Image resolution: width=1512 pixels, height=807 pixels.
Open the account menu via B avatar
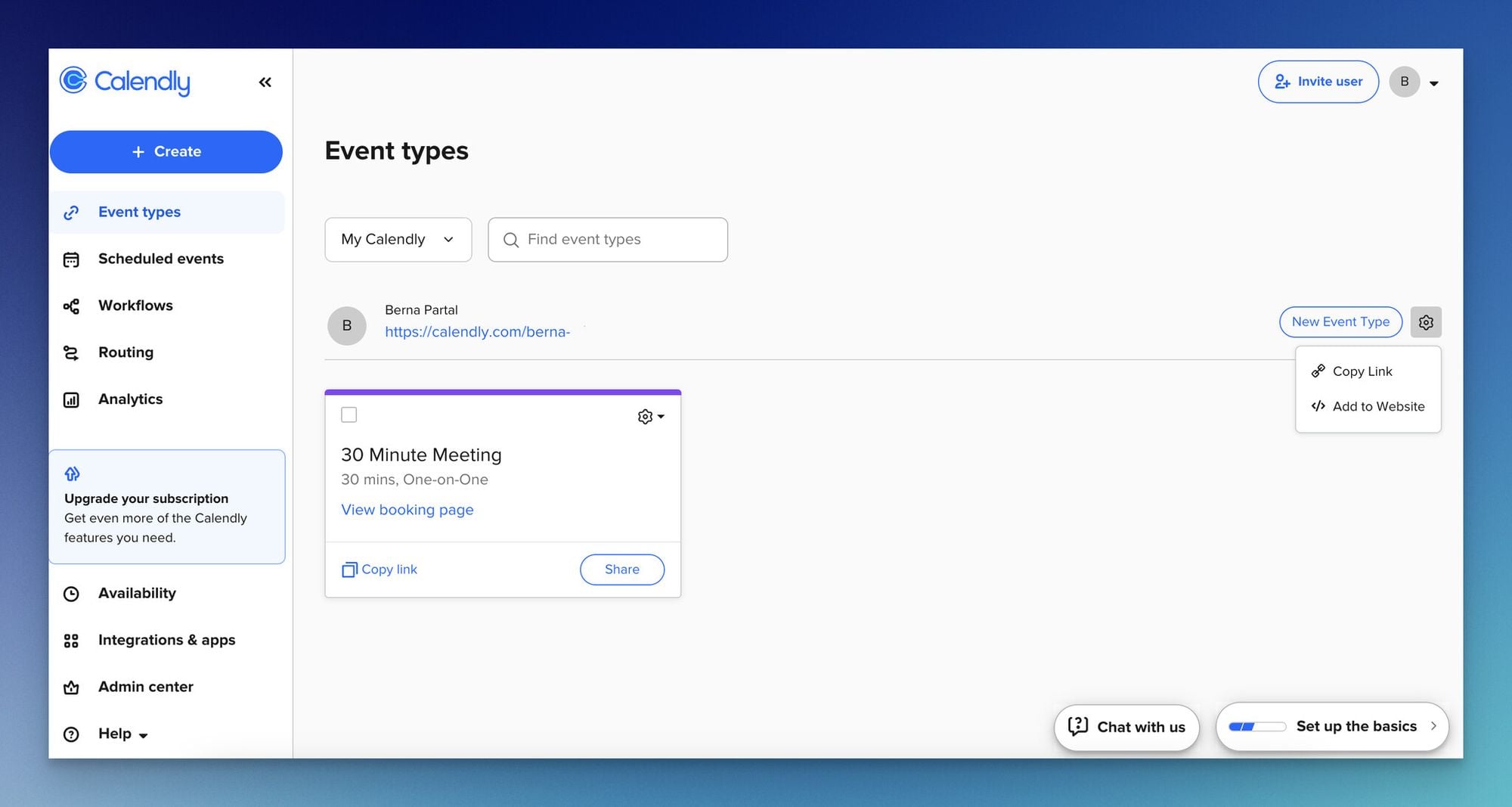point(1405,82)
